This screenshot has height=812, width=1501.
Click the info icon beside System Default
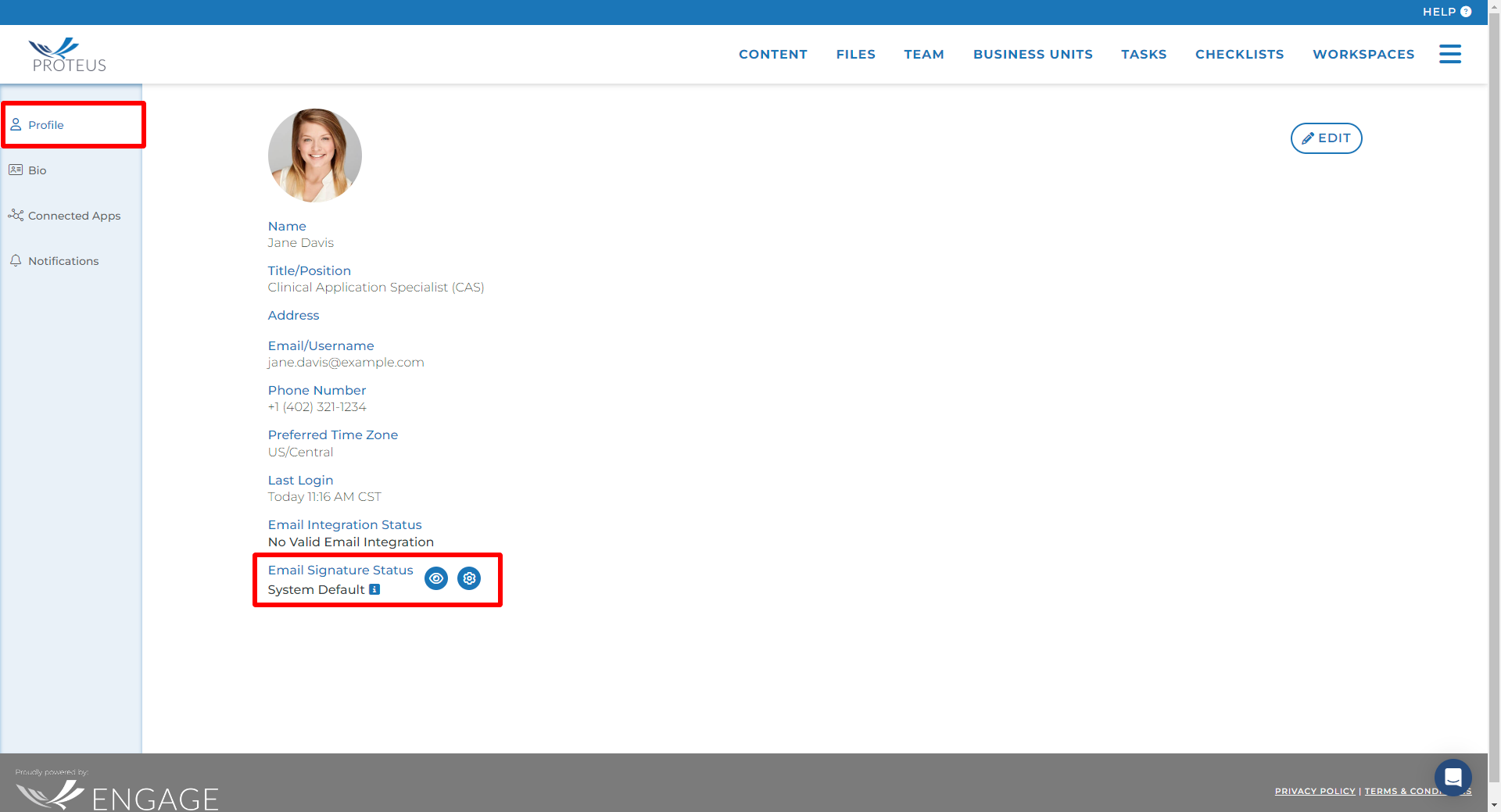374,589
